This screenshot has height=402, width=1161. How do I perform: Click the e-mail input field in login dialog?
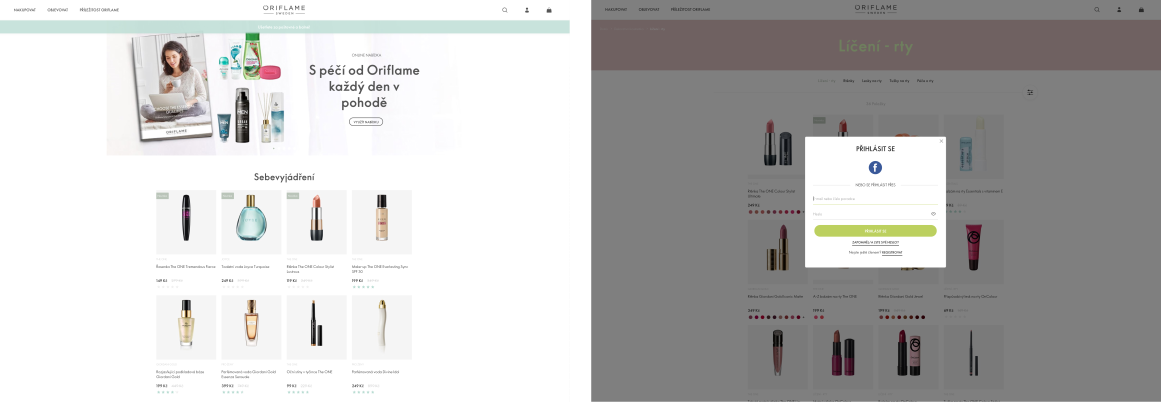coord(875,198)
